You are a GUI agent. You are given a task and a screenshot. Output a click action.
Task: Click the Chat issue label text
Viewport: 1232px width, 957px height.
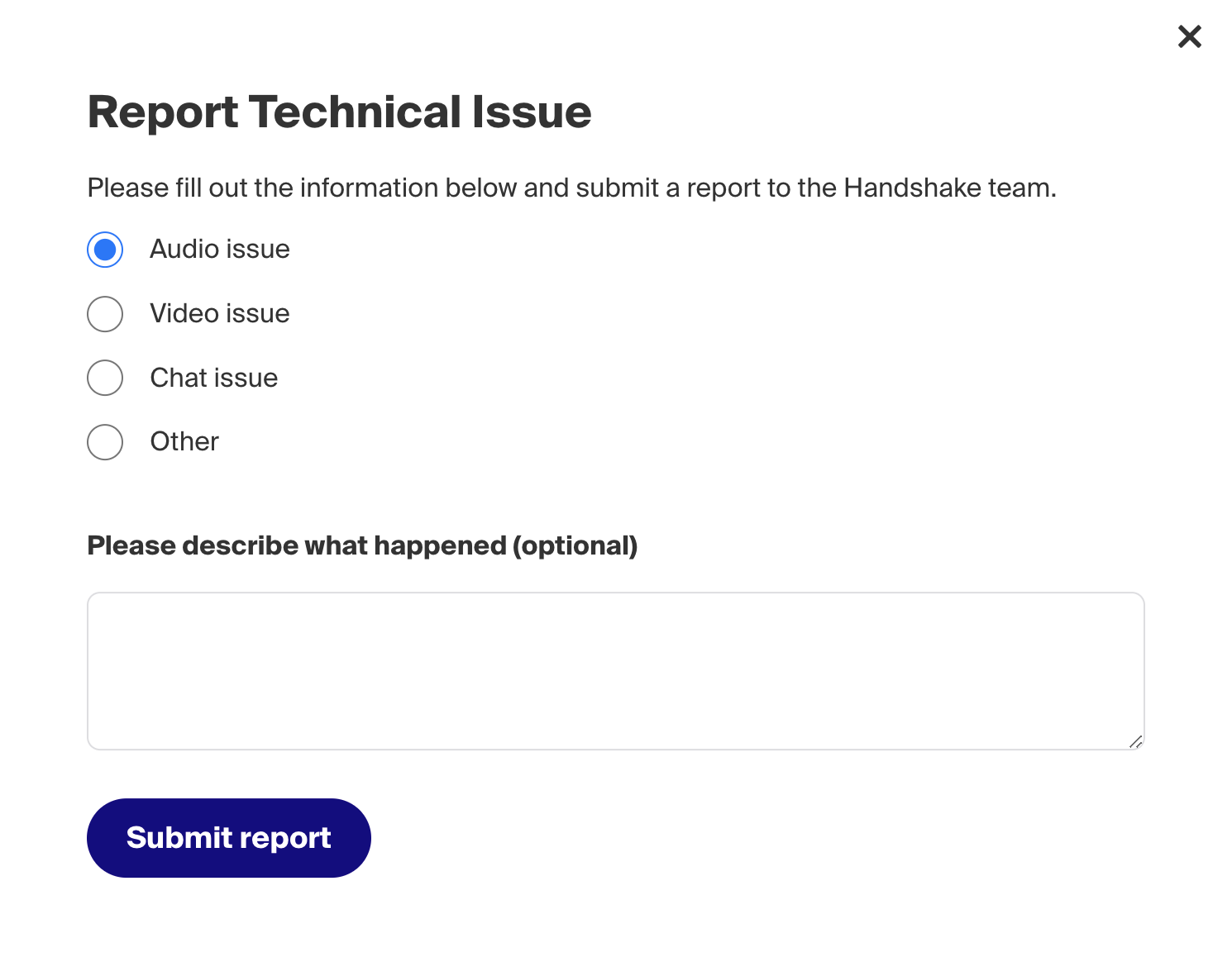tap(213, 378)
